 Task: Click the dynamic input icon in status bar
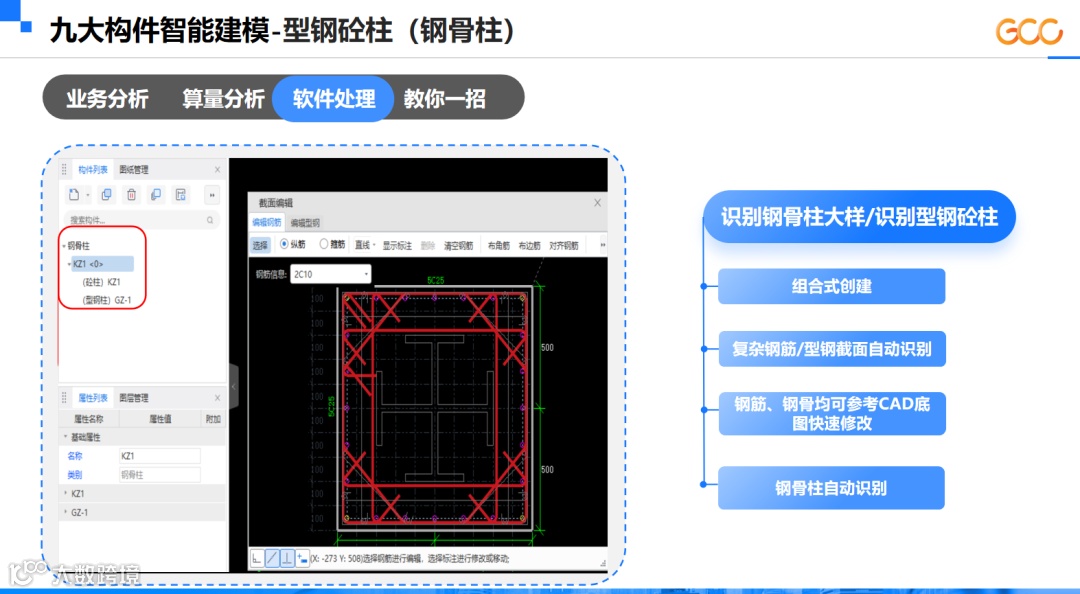[302, 558]
